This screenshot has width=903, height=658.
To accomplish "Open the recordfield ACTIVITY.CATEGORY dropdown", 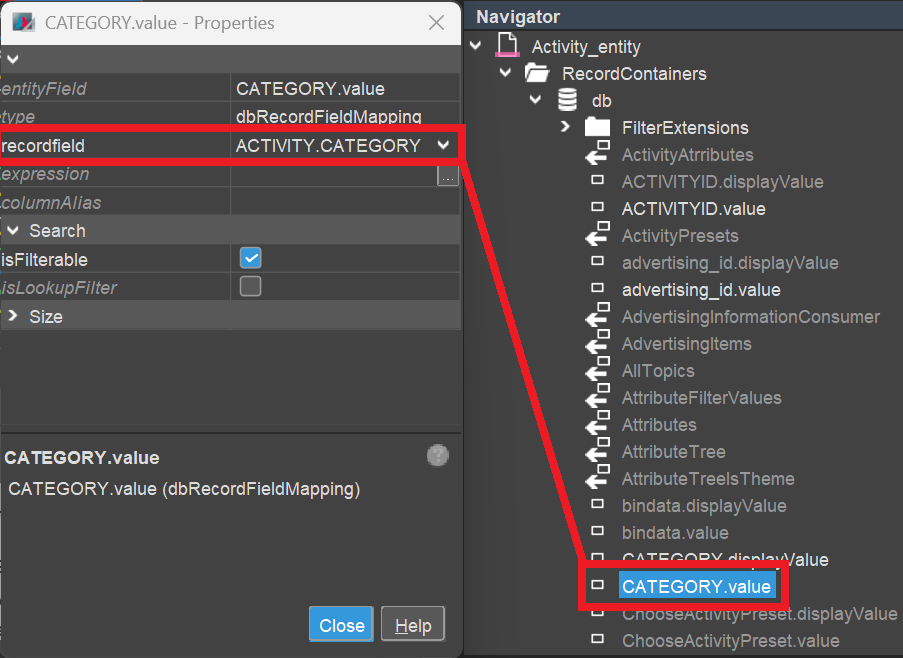I will [x=443, y=146].
